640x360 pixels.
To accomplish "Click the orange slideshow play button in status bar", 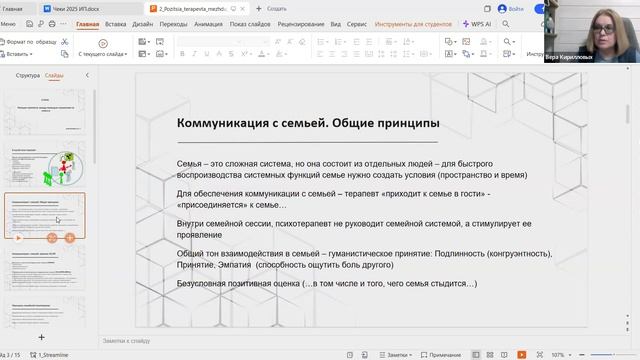I will click(522, 355).
